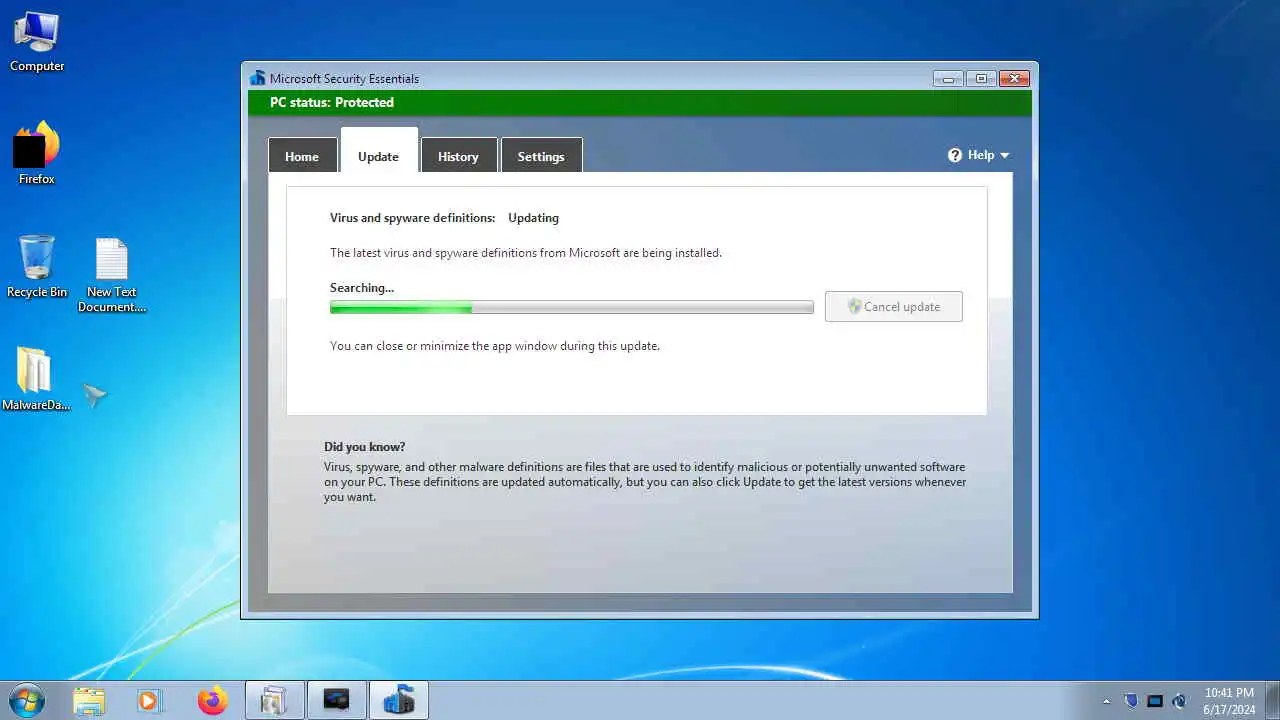
Task: Select the MalwareDa... folder on desktop
Action: tap(36, 379)
